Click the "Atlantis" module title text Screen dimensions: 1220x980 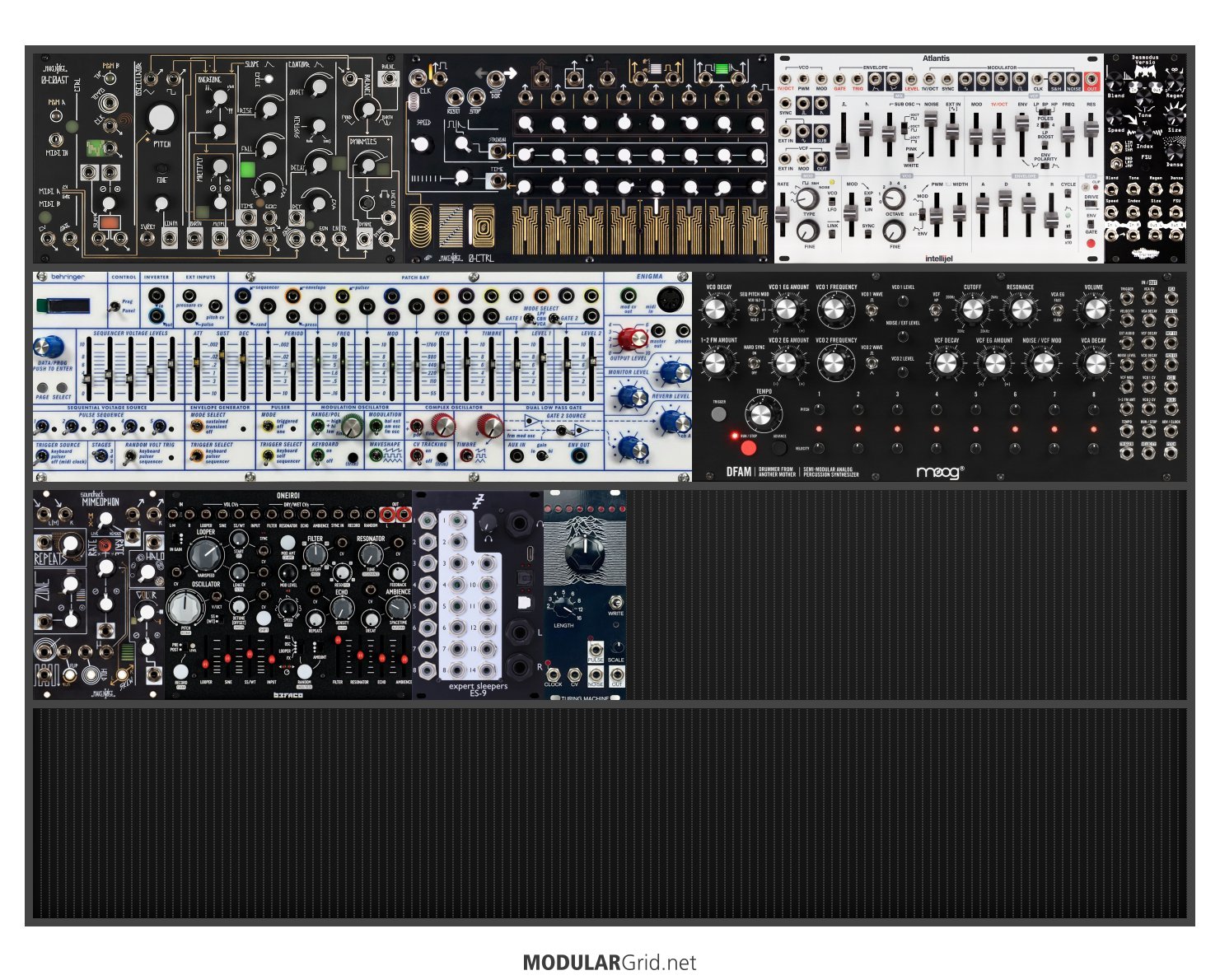click(936, 58)
